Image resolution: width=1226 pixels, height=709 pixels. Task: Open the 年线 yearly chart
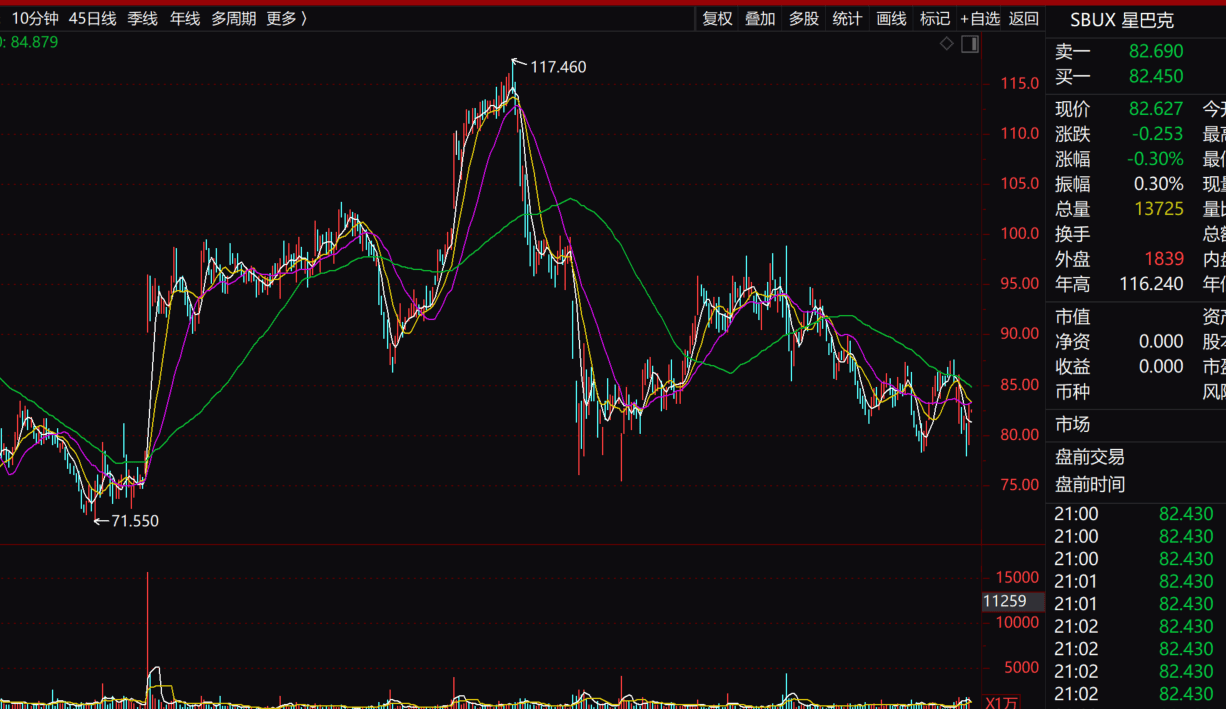[x=185, y=18]
